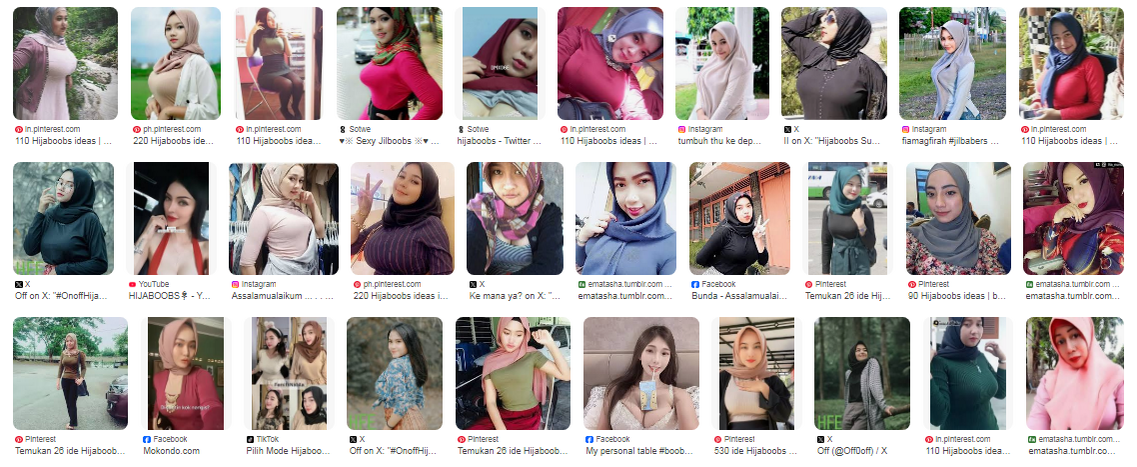Click the Facebook icon above the Bunda caption
The height and width of the screenshot is (467, 1137).
[x=695, y=284]
